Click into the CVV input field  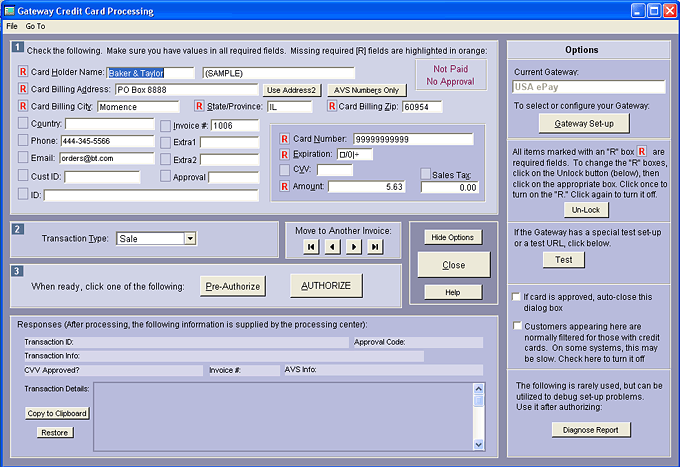click(x=335, y=170)
